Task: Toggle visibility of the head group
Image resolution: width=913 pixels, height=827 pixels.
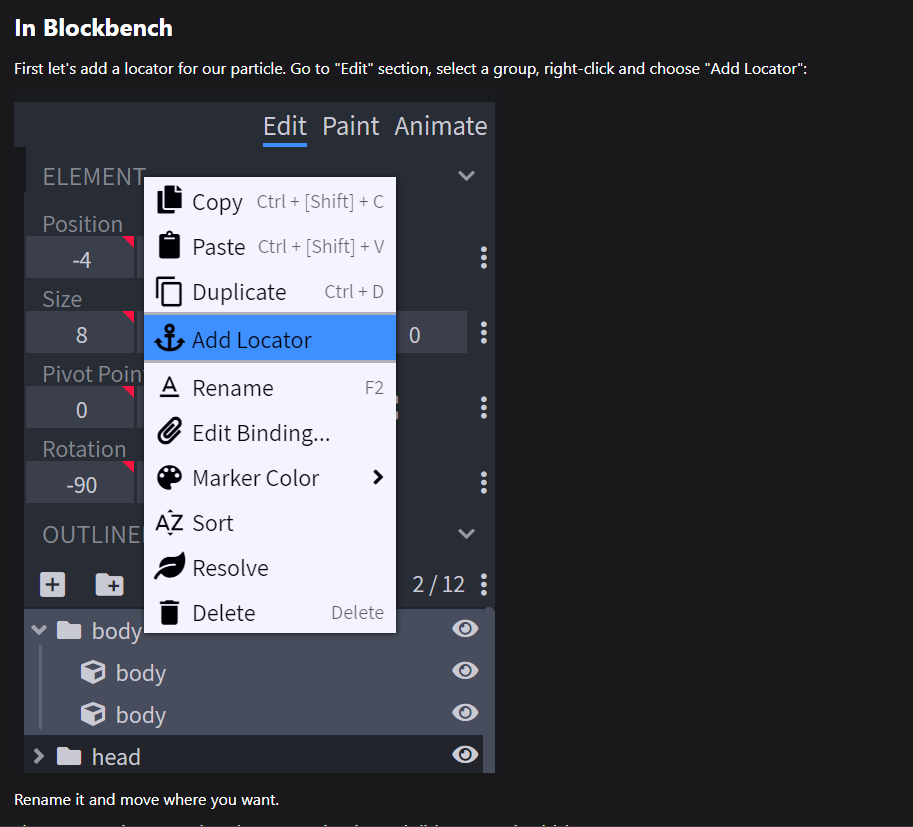Action: 465,755
